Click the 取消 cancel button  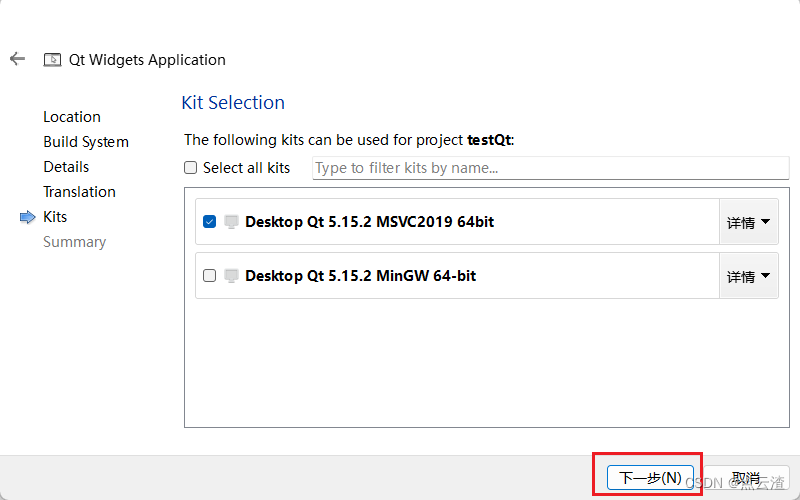[x=746, y=478]
